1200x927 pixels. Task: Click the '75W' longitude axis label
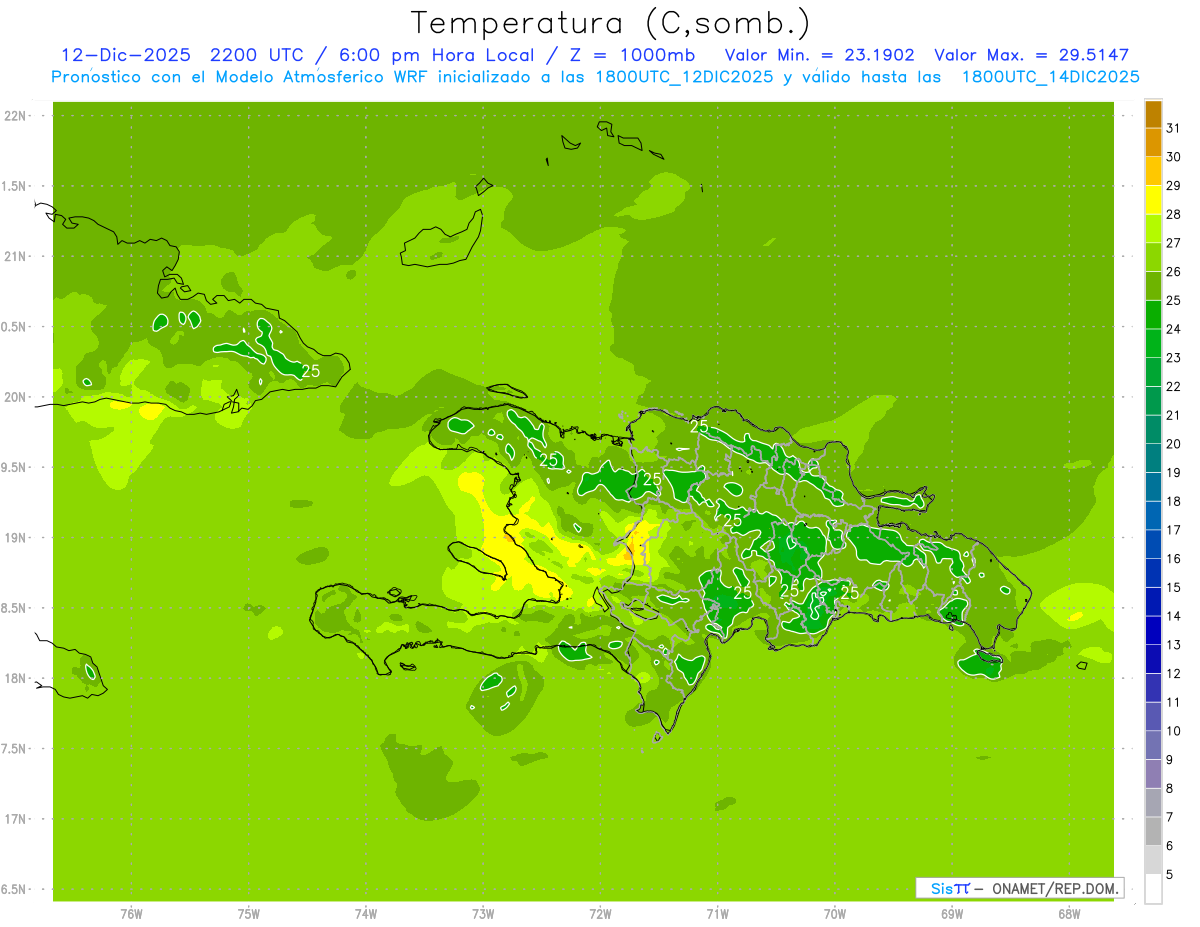(248, 913)
